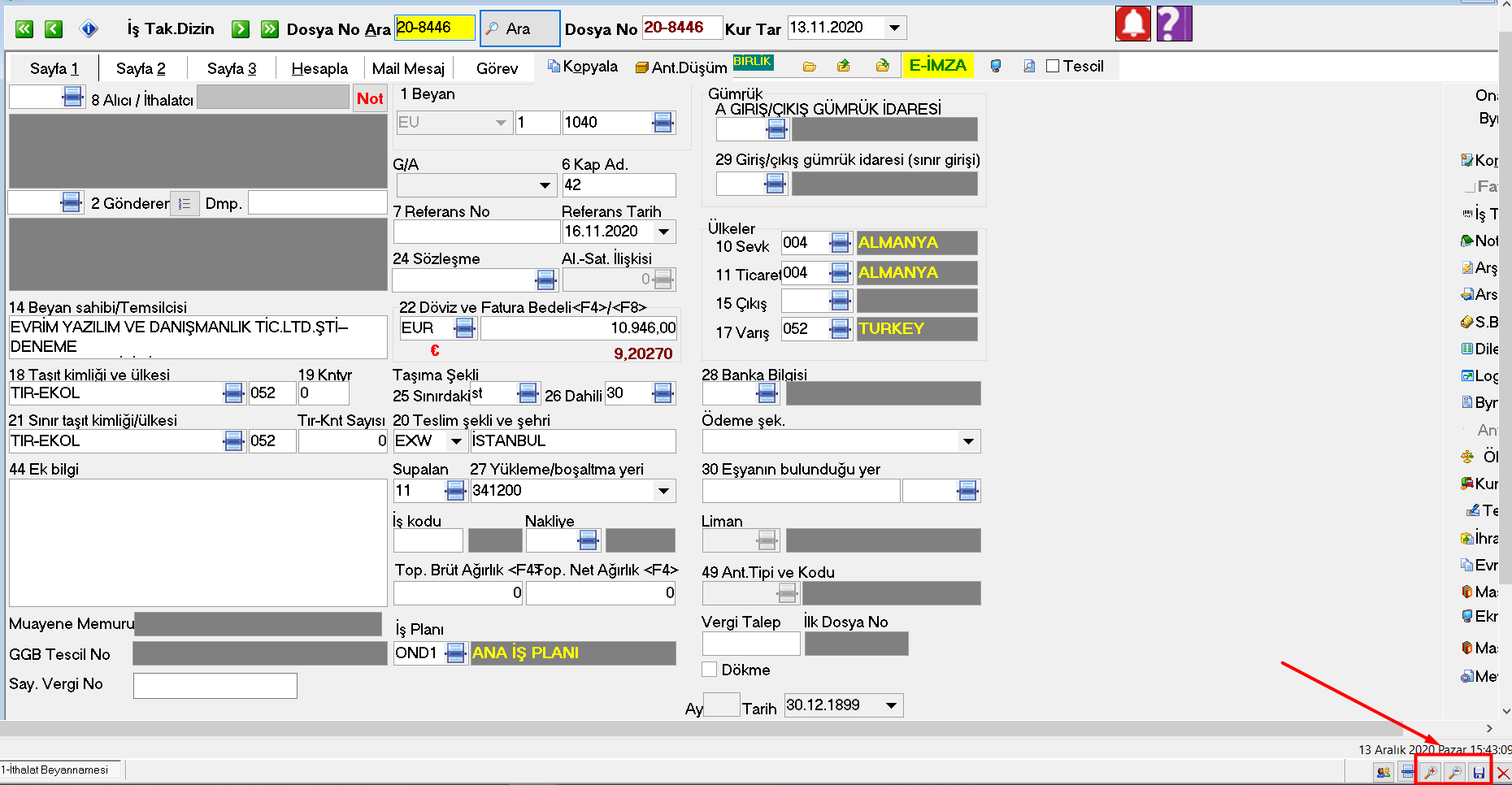This screenshot has width=1512, height=785.
Task: Open help with the purple question mark
Action: tap(1174, 24)
